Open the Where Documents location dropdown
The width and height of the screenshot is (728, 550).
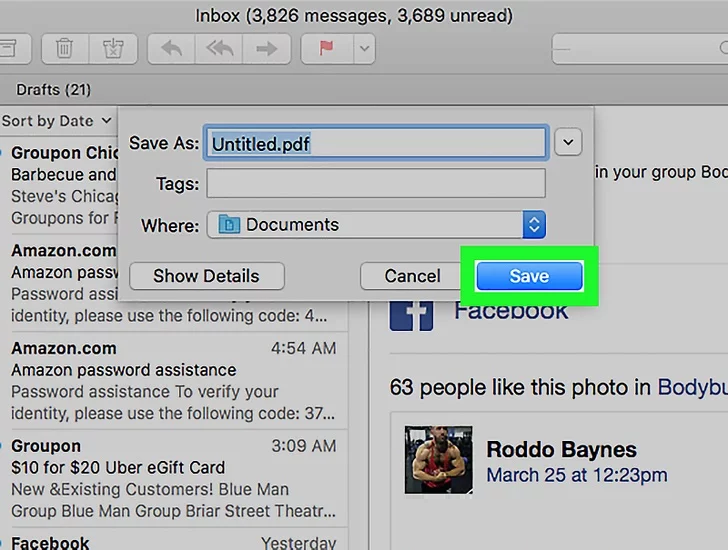(x=376, y=225)
